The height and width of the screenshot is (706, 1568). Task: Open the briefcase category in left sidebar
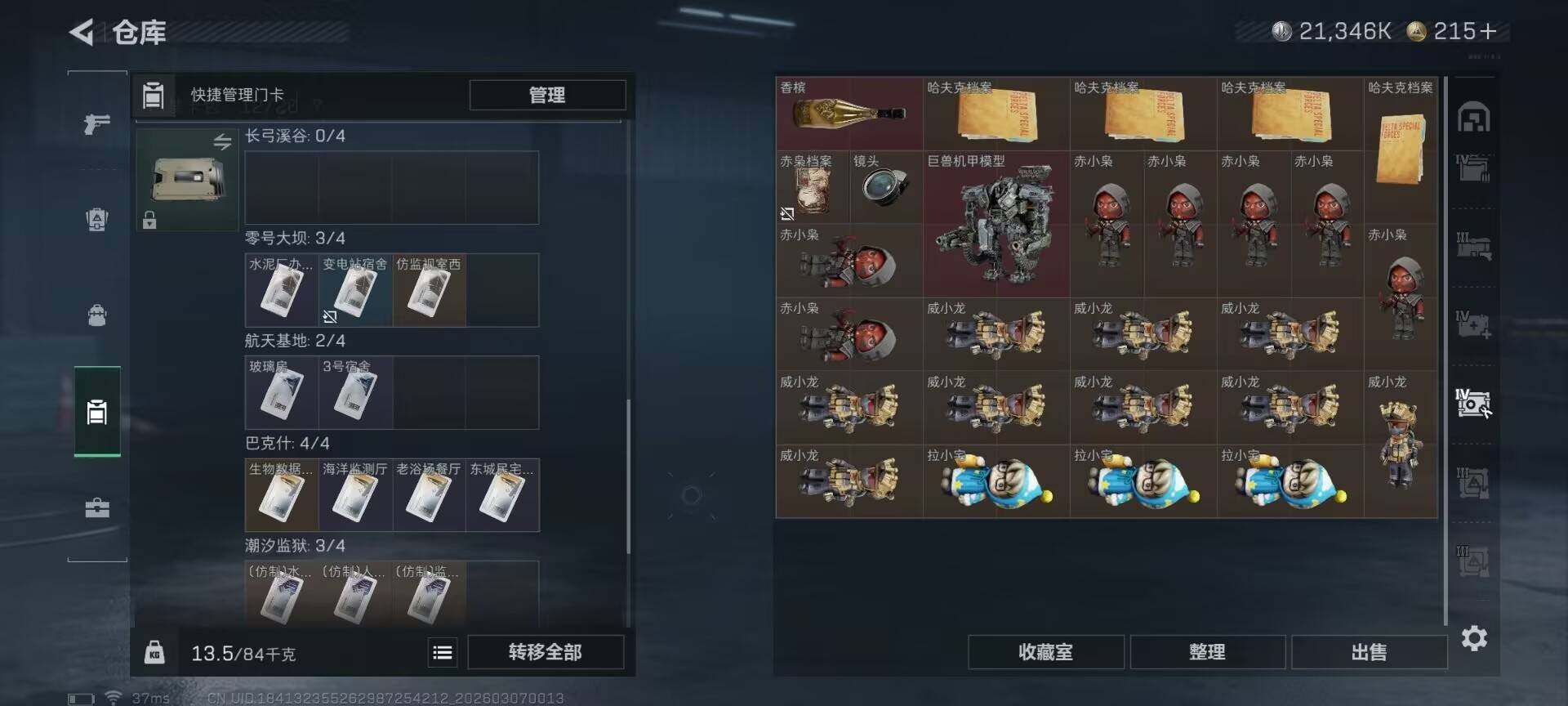(97, 508)
